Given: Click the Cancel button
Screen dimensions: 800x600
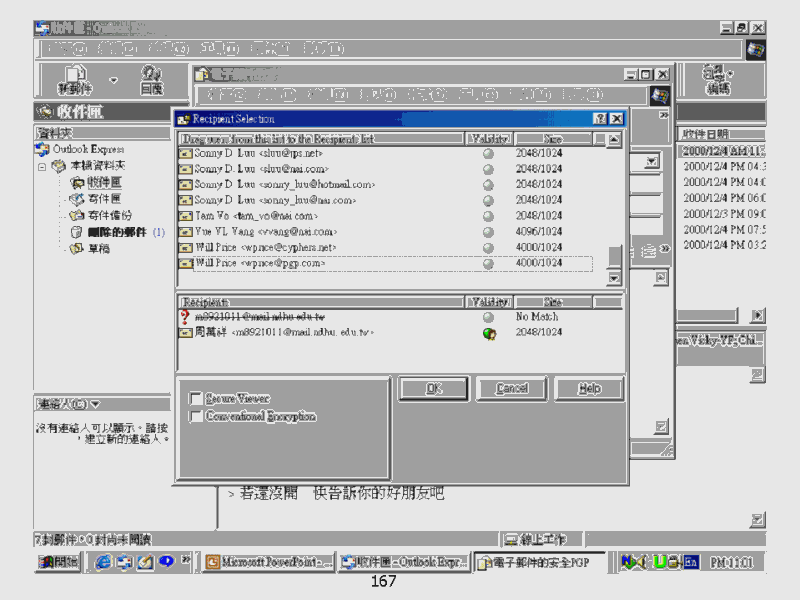Looking at the screenshot, I should point(512,388).
